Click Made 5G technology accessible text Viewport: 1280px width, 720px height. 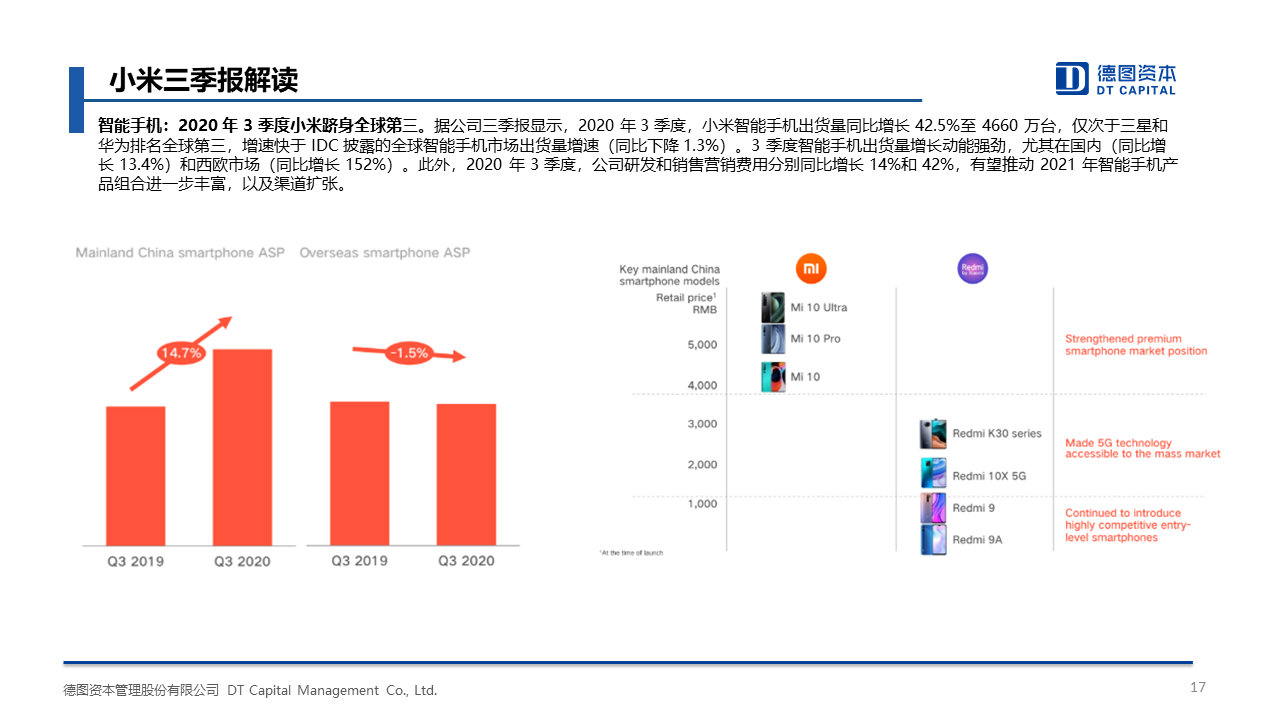pyautogui.click(x=1143, y=448)
